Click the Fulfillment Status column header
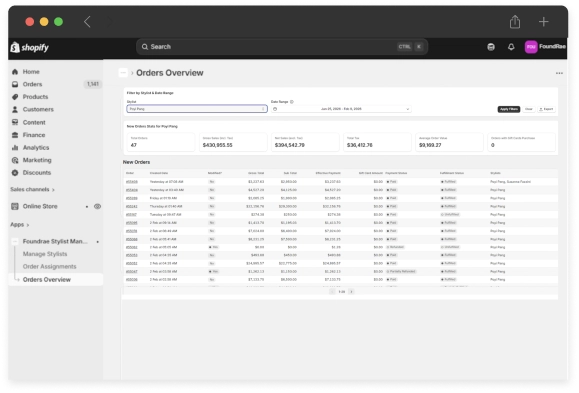579x393 pixels. [x=452, y=173]
